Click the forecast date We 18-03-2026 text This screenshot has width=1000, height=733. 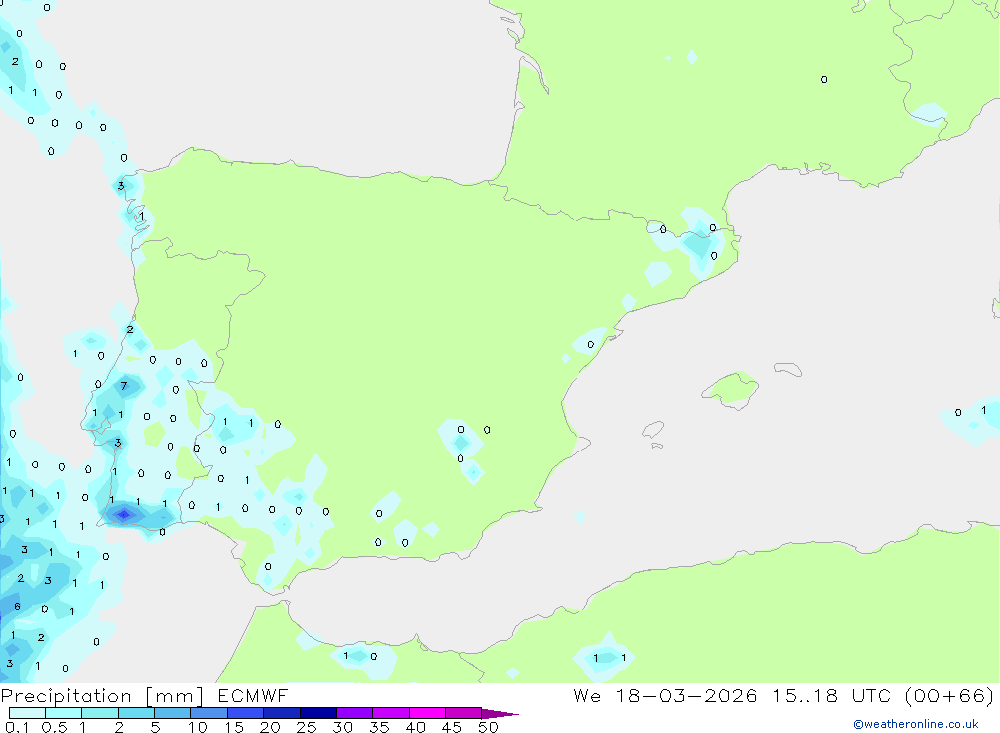click(x=665, y=696)
